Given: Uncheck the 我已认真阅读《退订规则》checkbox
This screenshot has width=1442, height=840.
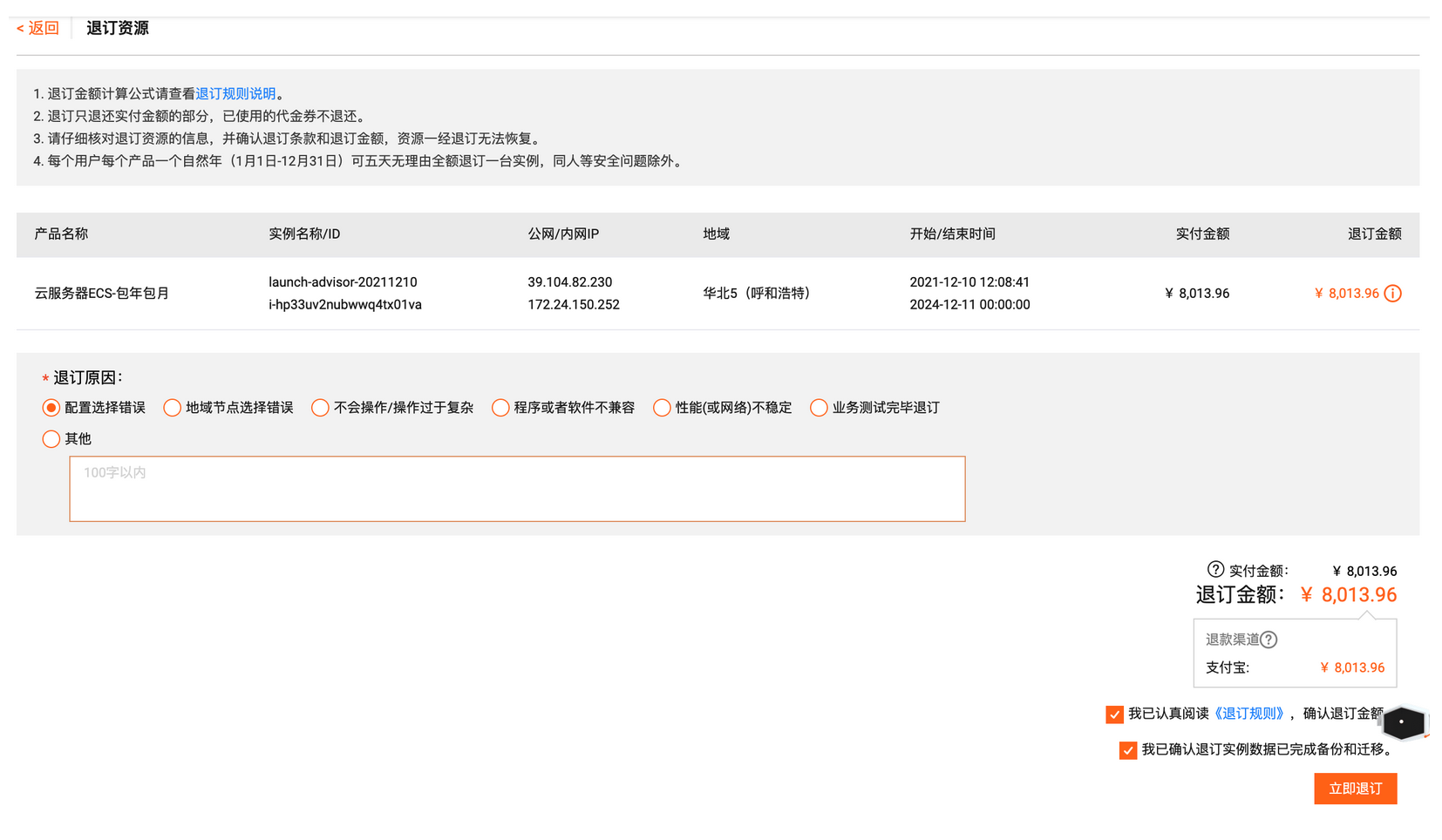Looking at the screenshot, I should tap(1113, 714).
